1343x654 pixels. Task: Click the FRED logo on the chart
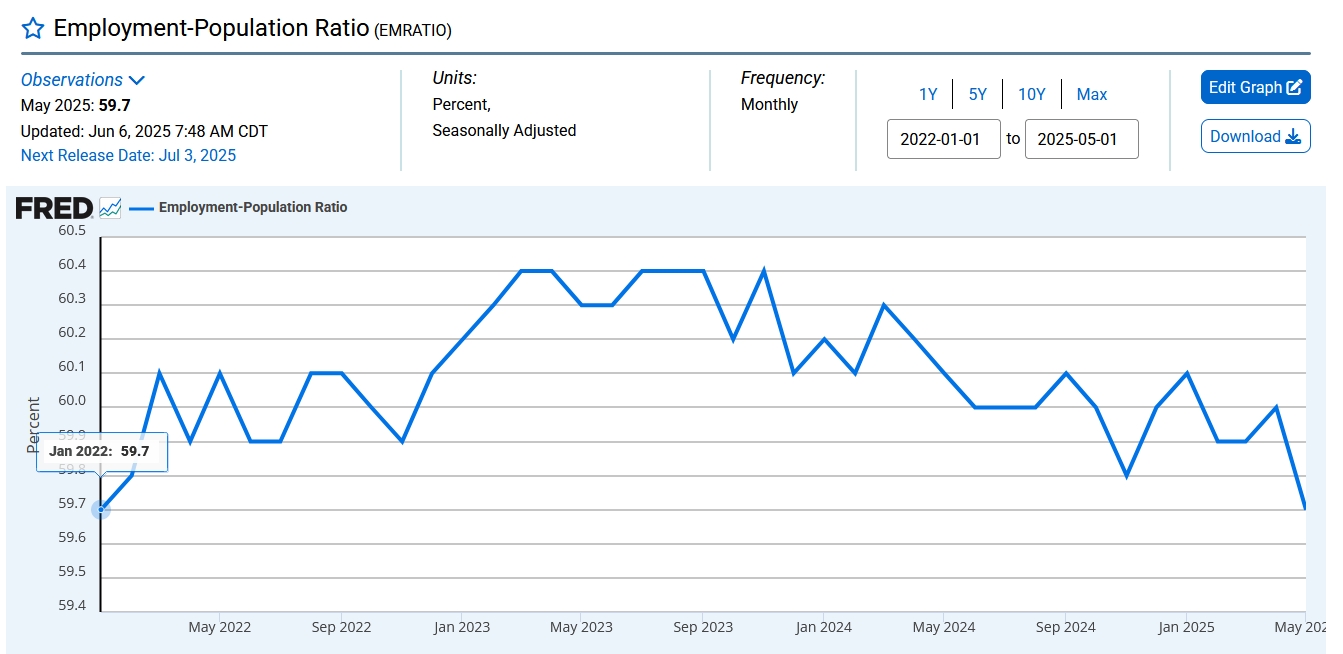[54, 208]
